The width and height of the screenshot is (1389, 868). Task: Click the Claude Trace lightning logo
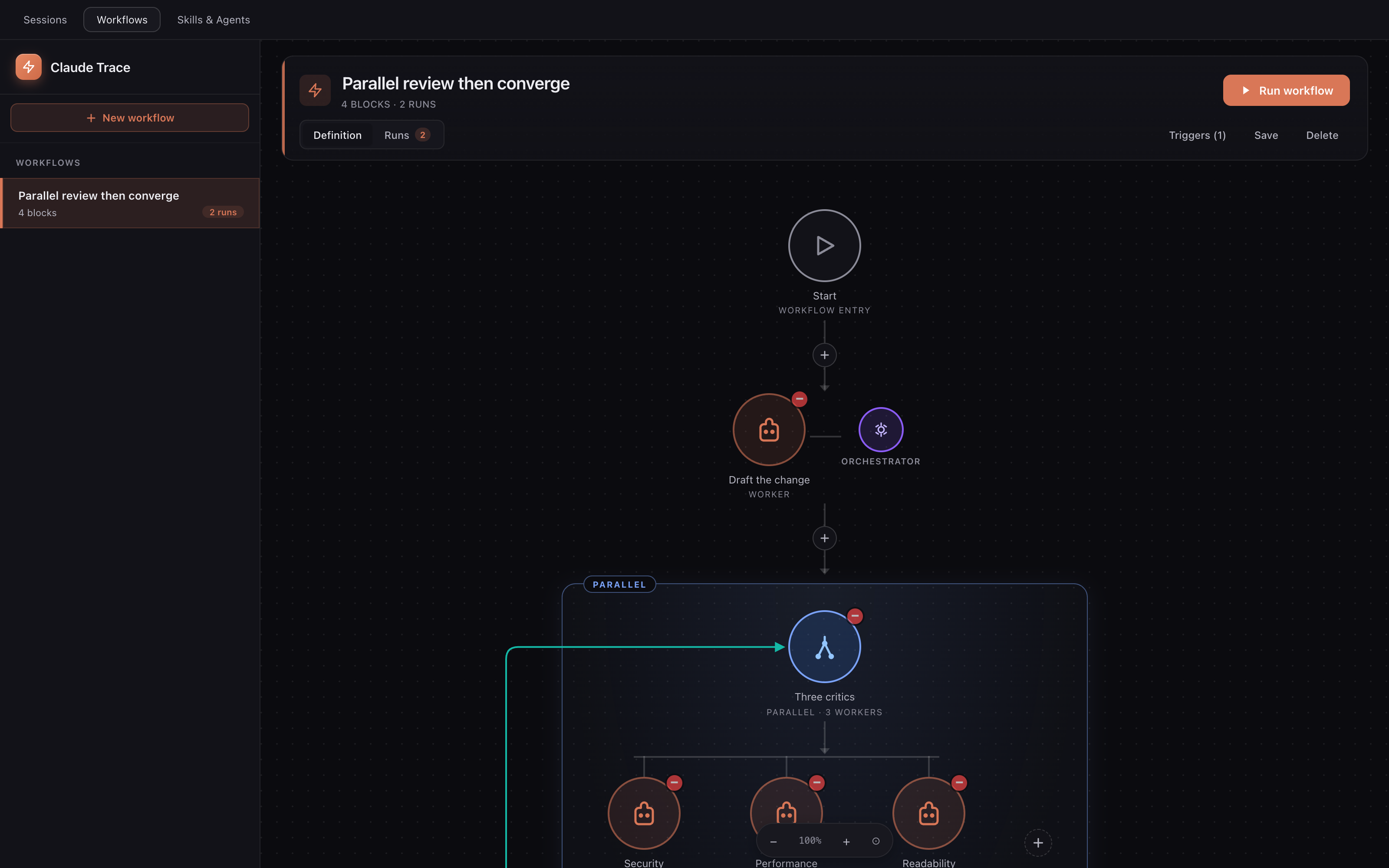pyautogui.click(x=28, y=67)
